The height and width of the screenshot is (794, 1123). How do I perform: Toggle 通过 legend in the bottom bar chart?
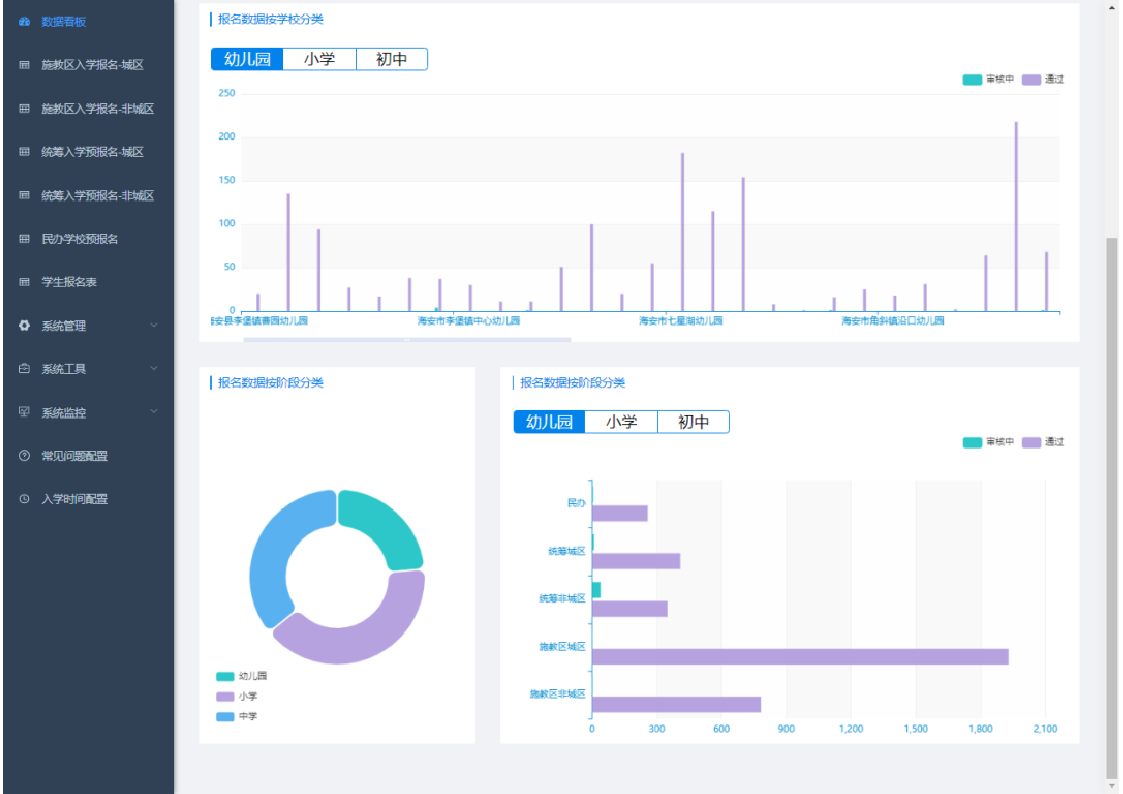1043,442
